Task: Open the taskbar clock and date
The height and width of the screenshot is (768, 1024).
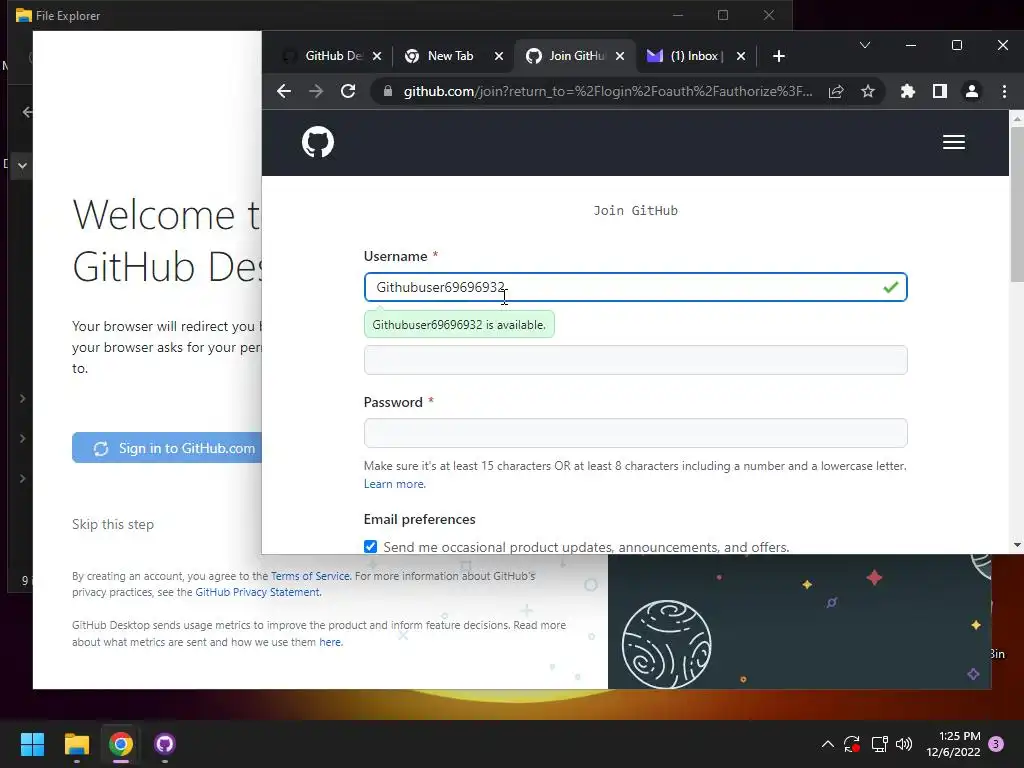Action: click(953, 744)
